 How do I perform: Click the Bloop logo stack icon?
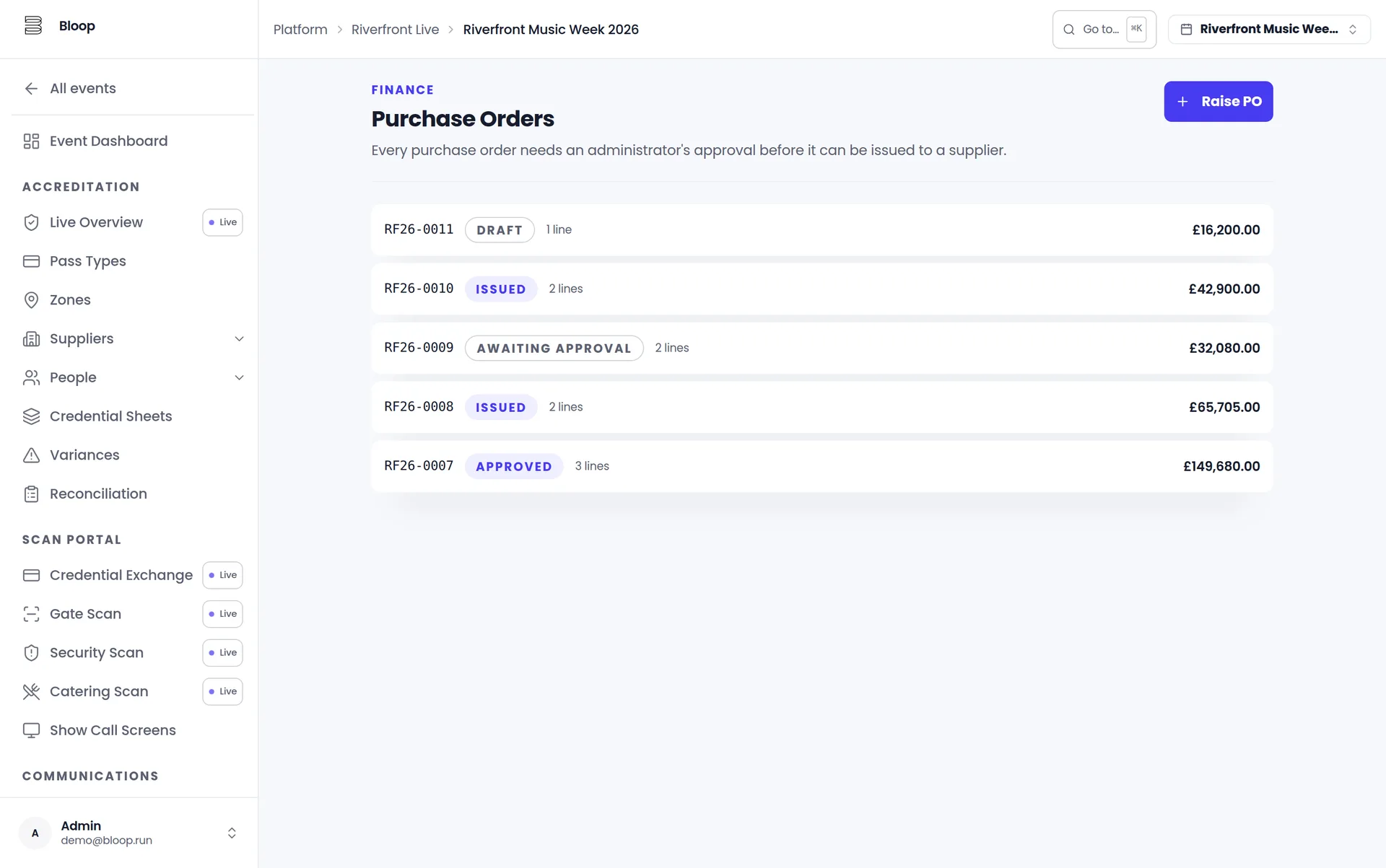coord(33,25)
